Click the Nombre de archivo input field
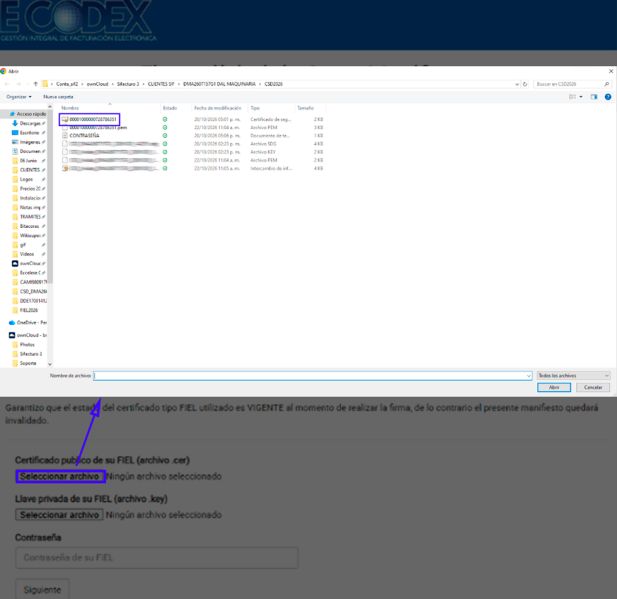This screenshot has height=599, width=617. click(x=312, y=376)
